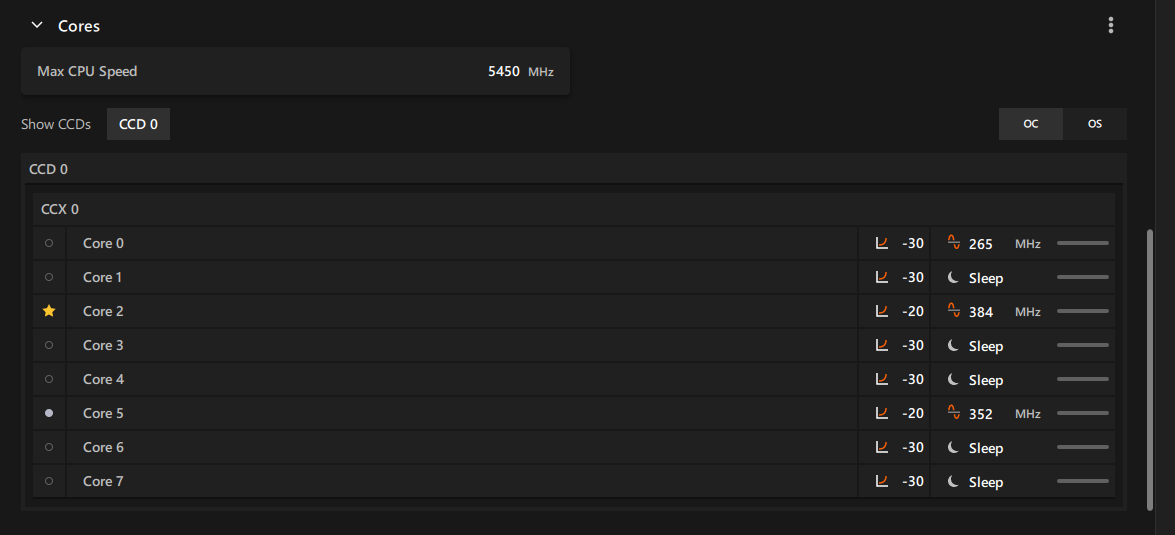Switch to the OC view tab
Viewport: 1175px width, 535px height.
coord(1030,124)
